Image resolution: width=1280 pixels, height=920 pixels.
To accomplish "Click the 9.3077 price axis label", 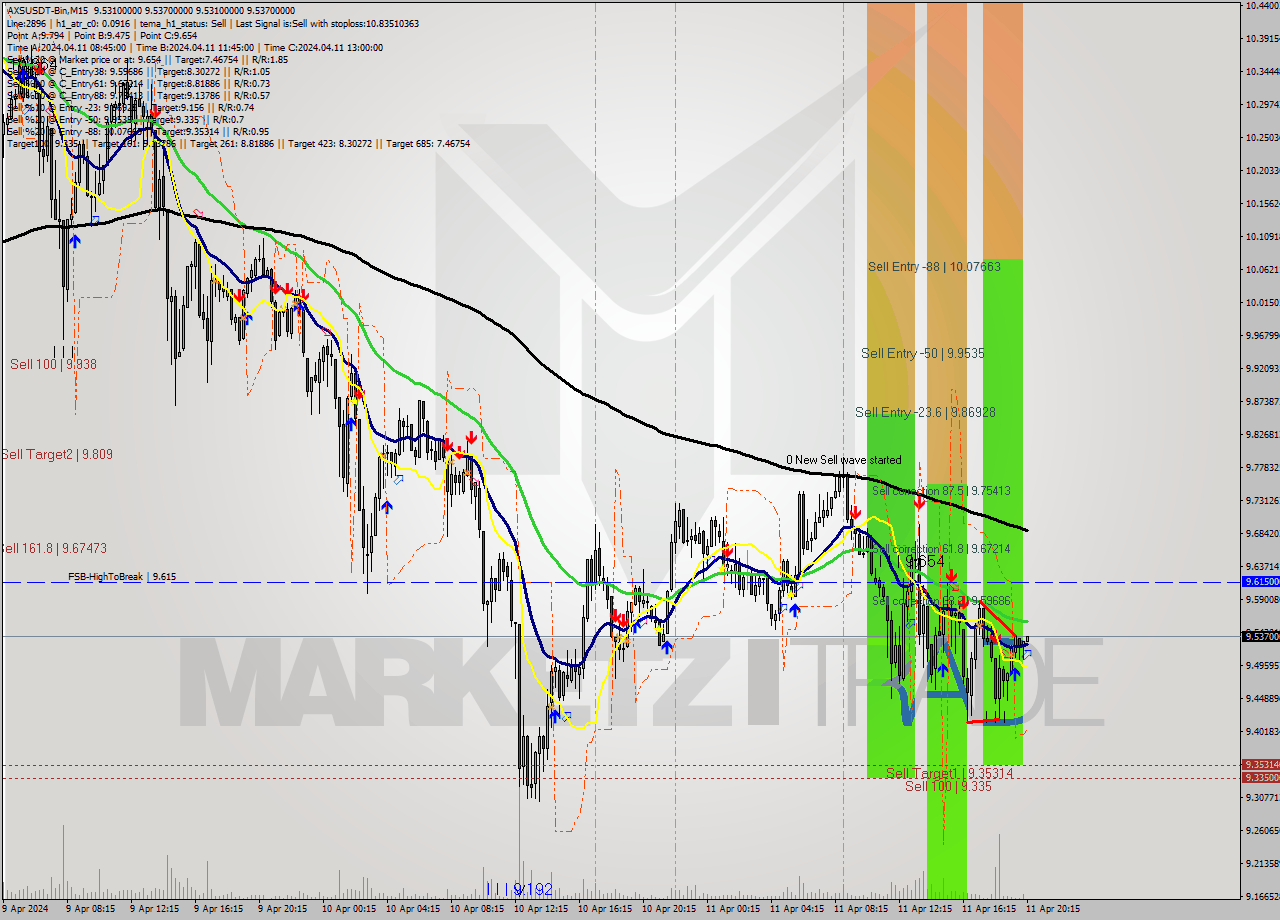I will pyautogui.click(x=1262, y=797).
